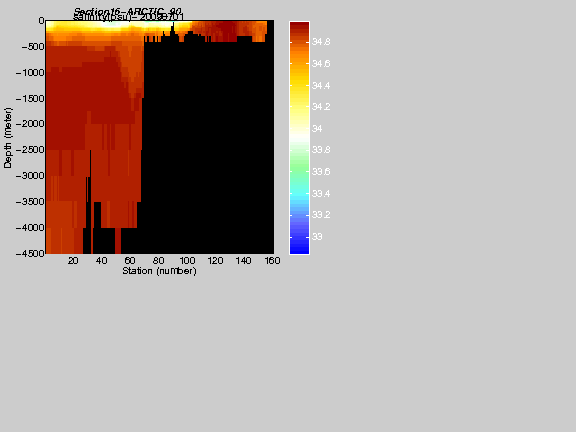The image size is (576, 432).
Task: Click the 160 station tick label
Action: point(272,261)
